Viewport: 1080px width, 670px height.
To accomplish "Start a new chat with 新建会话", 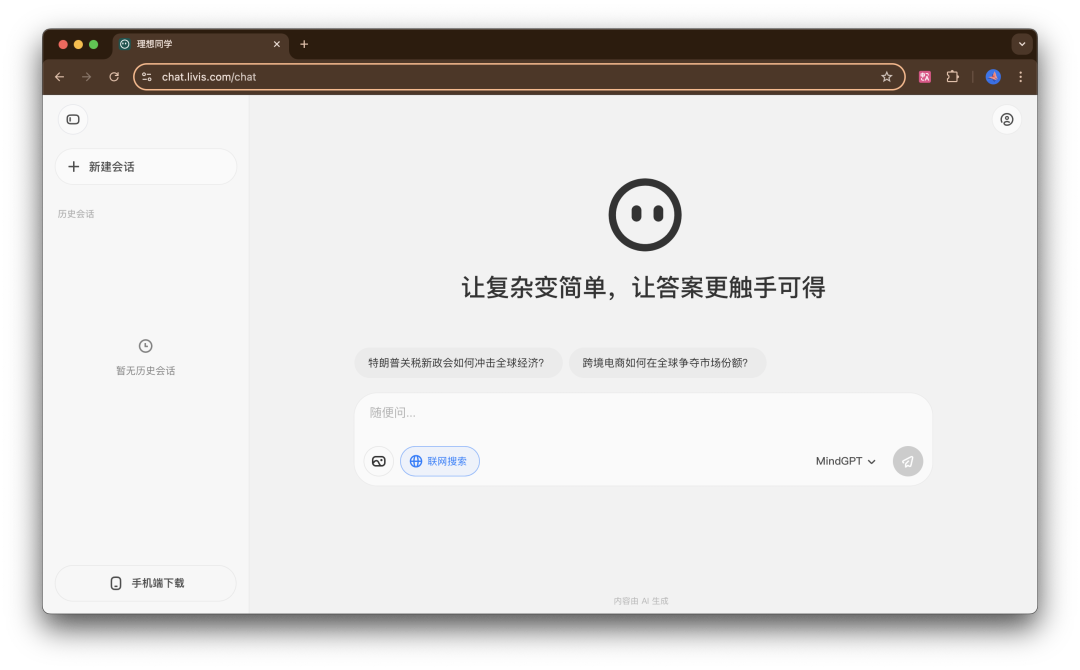I will (146, 167).
